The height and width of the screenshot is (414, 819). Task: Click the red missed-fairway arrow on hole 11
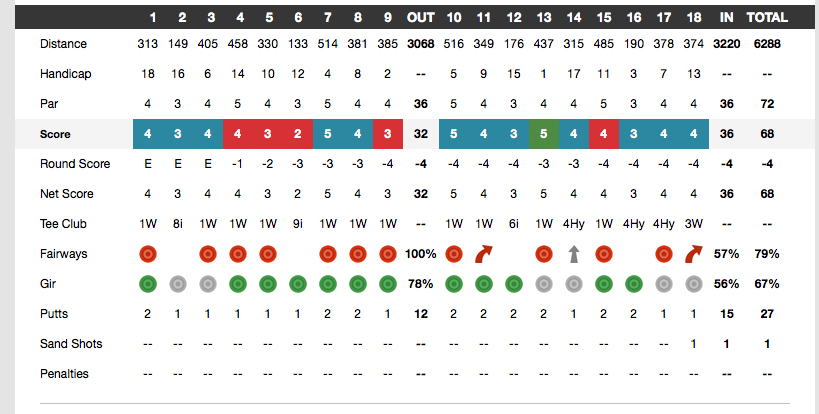(x=484, y=254)
